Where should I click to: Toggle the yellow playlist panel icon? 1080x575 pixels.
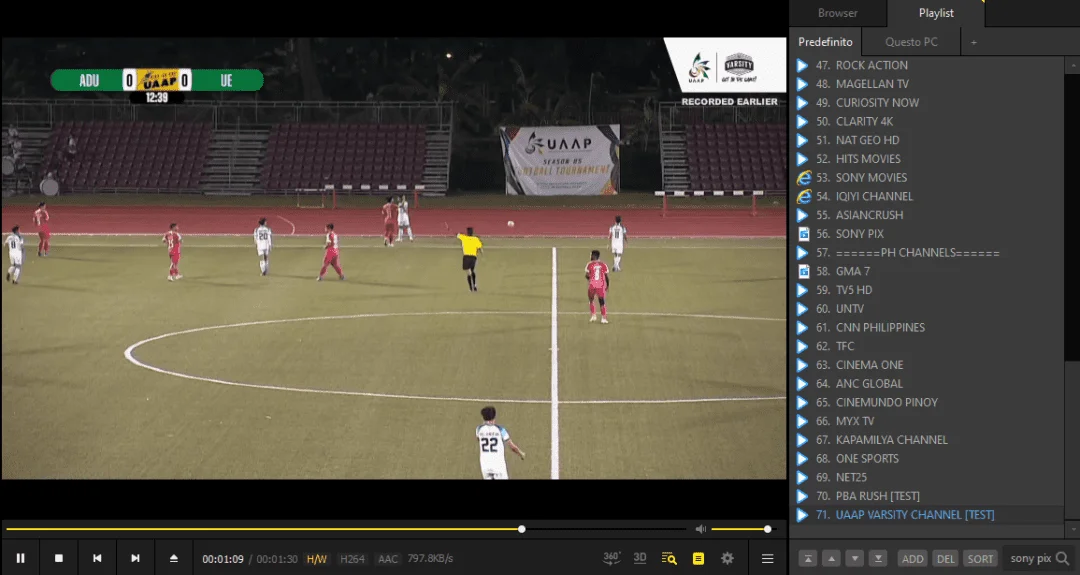click(698, 558)
